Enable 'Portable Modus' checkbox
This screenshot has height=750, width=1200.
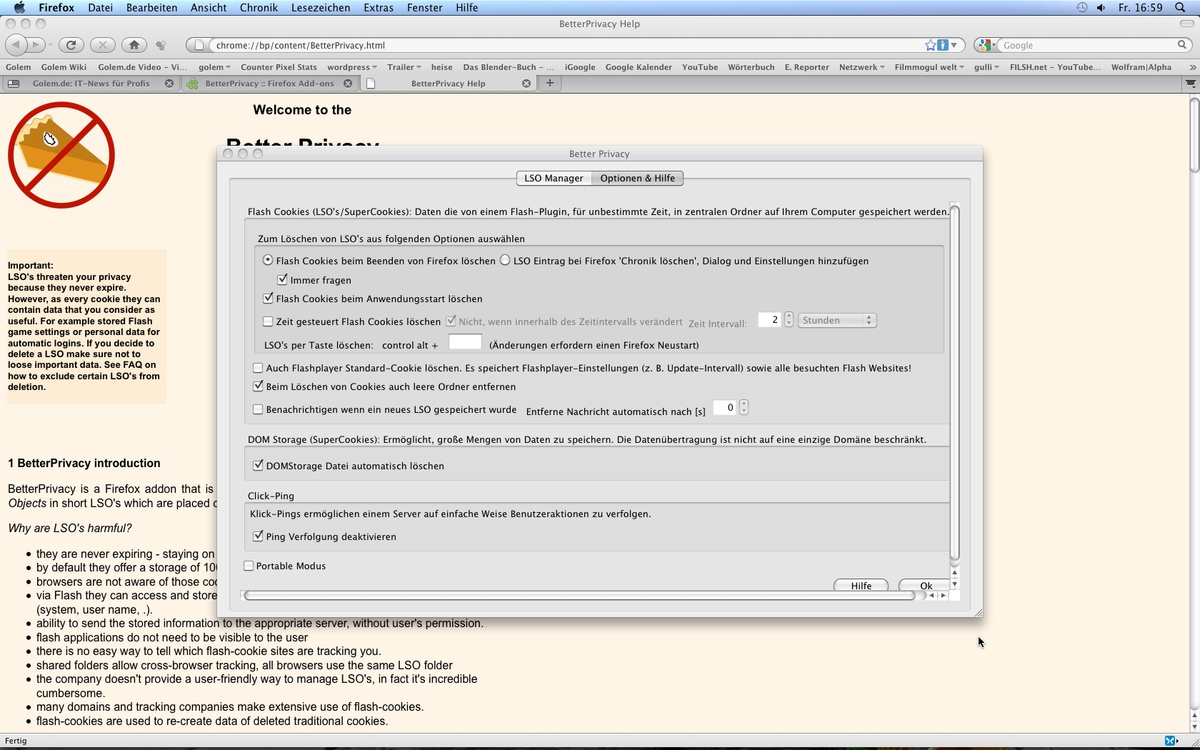tap(249, 566)
